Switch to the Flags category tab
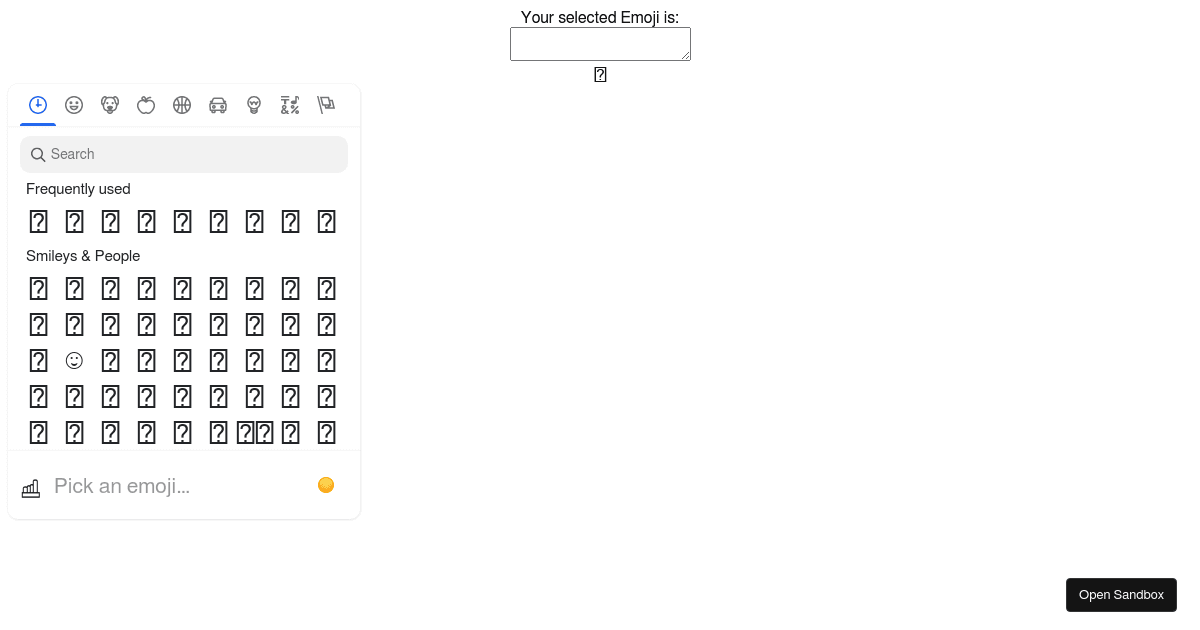The image size is (1200, 630). (x=326, y=105)
